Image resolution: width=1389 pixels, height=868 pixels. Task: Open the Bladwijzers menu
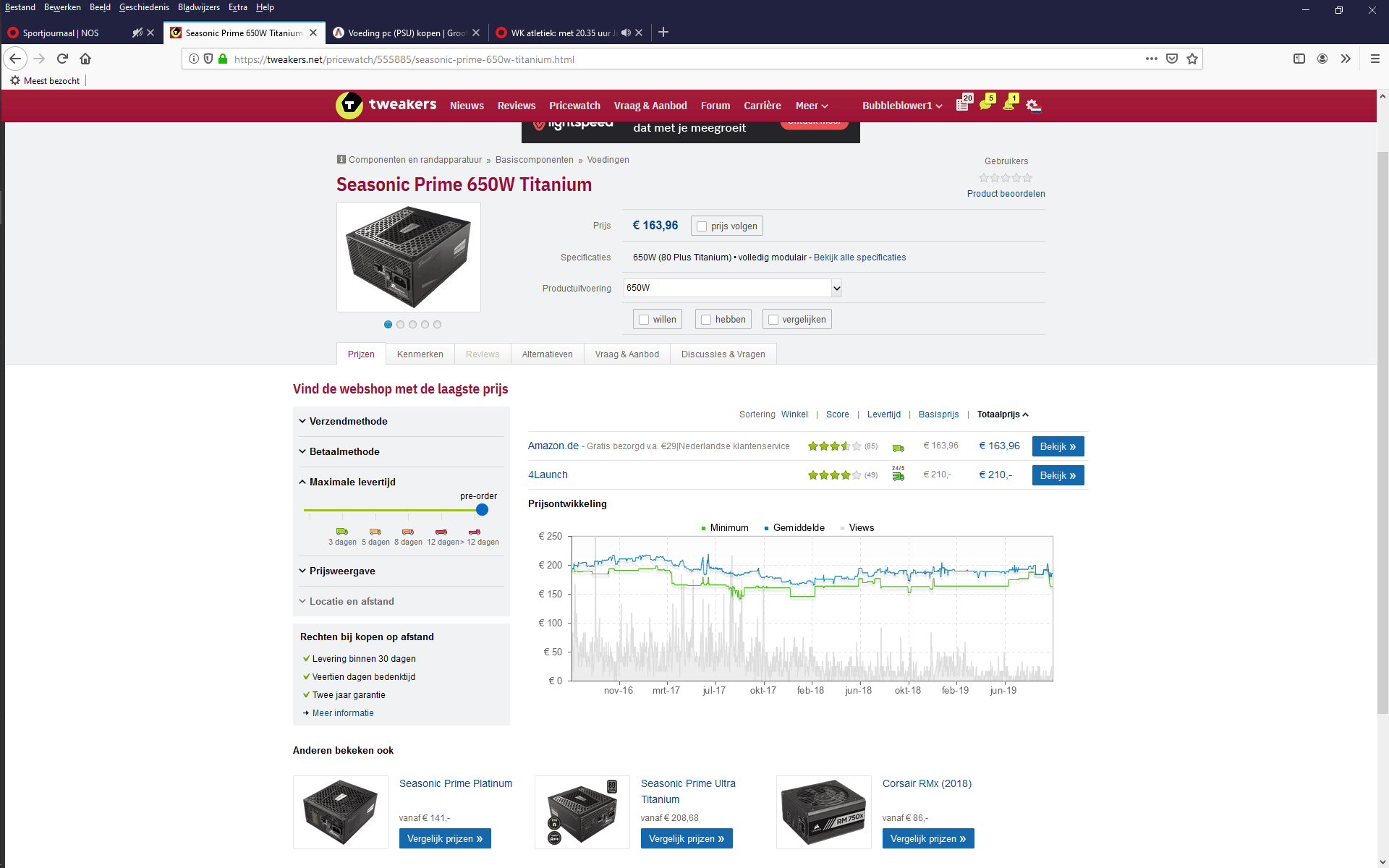199,7
